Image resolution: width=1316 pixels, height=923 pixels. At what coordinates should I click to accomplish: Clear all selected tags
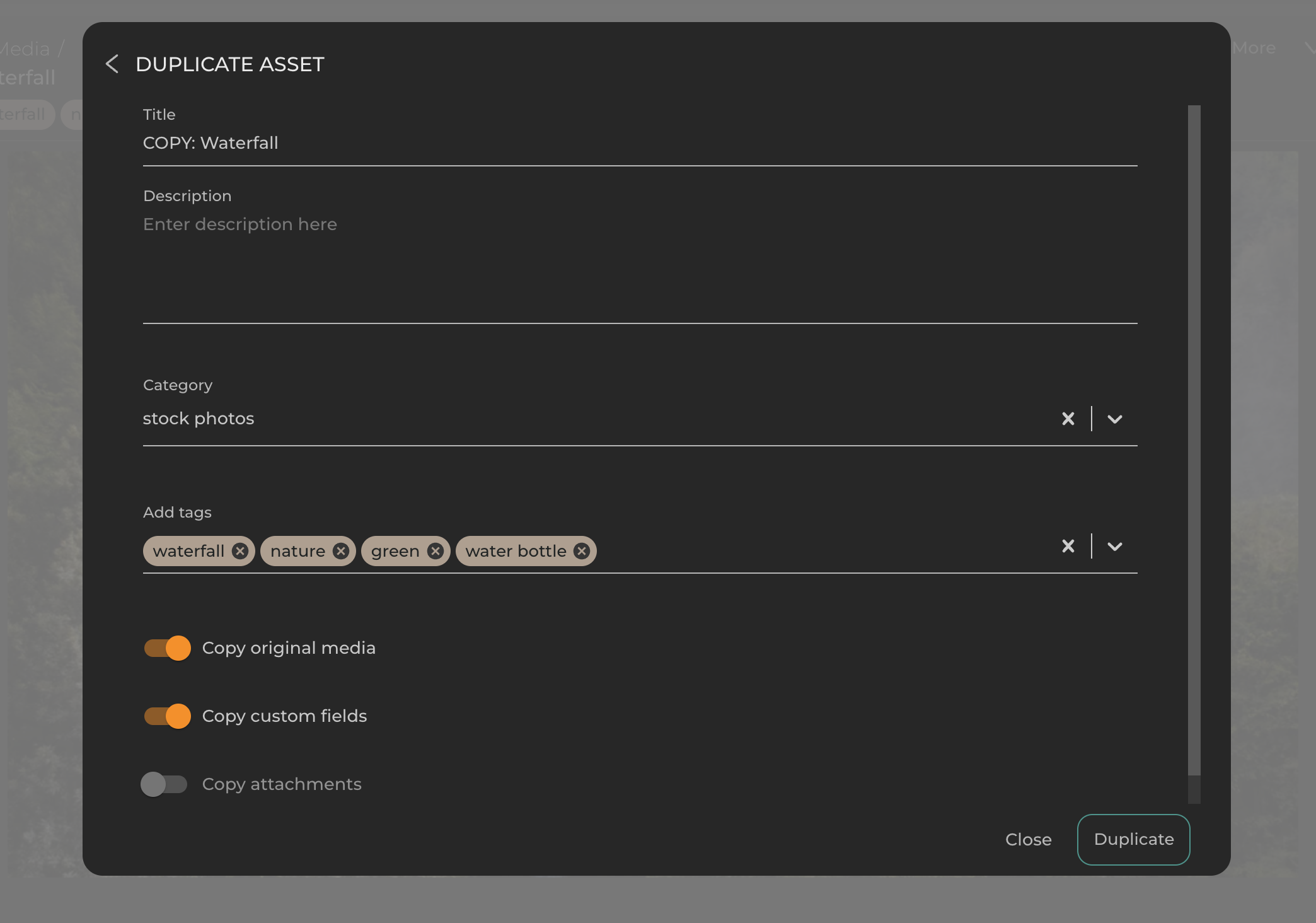[x=1068, y=546]
